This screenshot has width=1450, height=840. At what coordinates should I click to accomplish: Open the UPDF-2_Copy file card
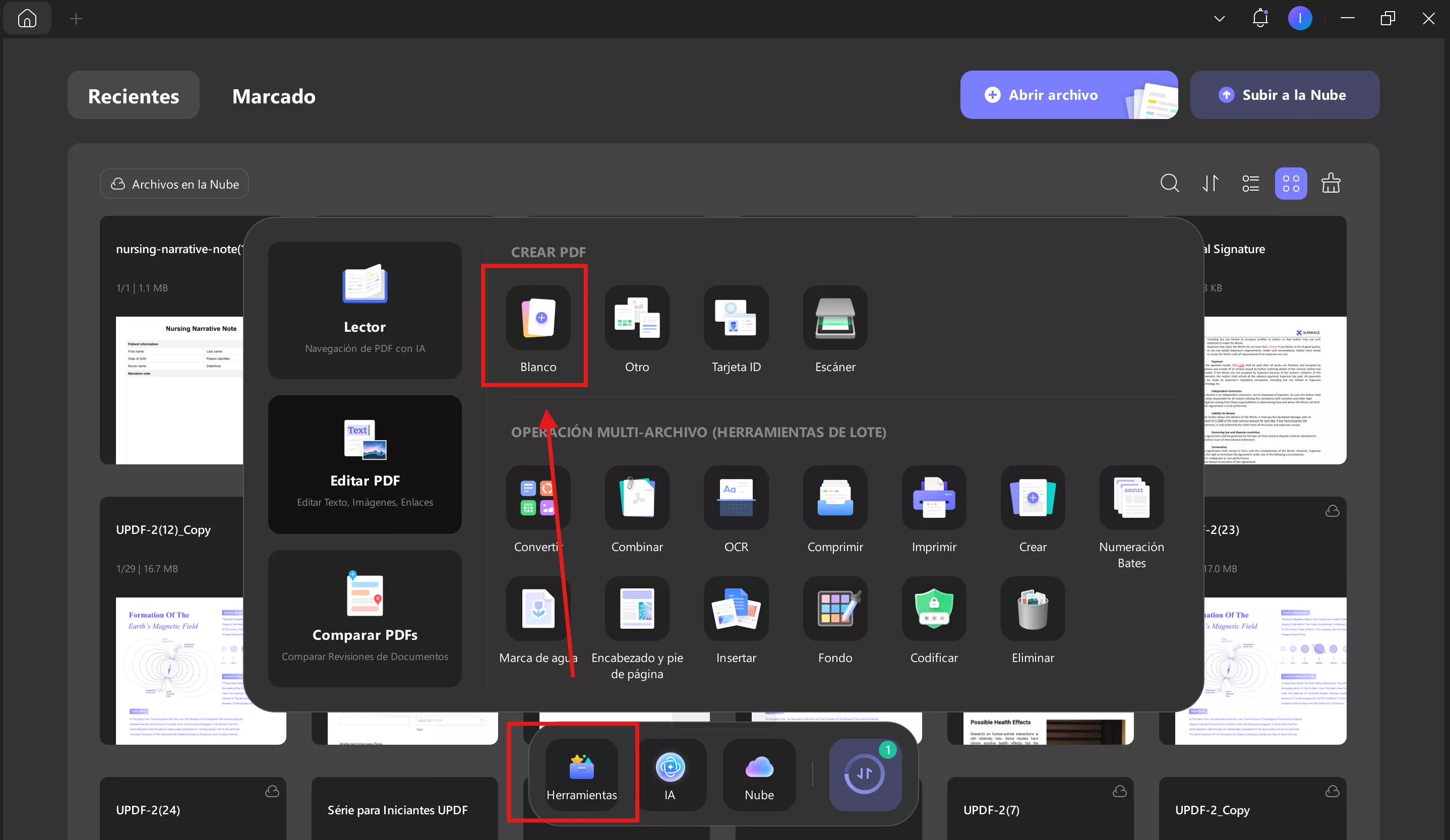pos(1253,808)
